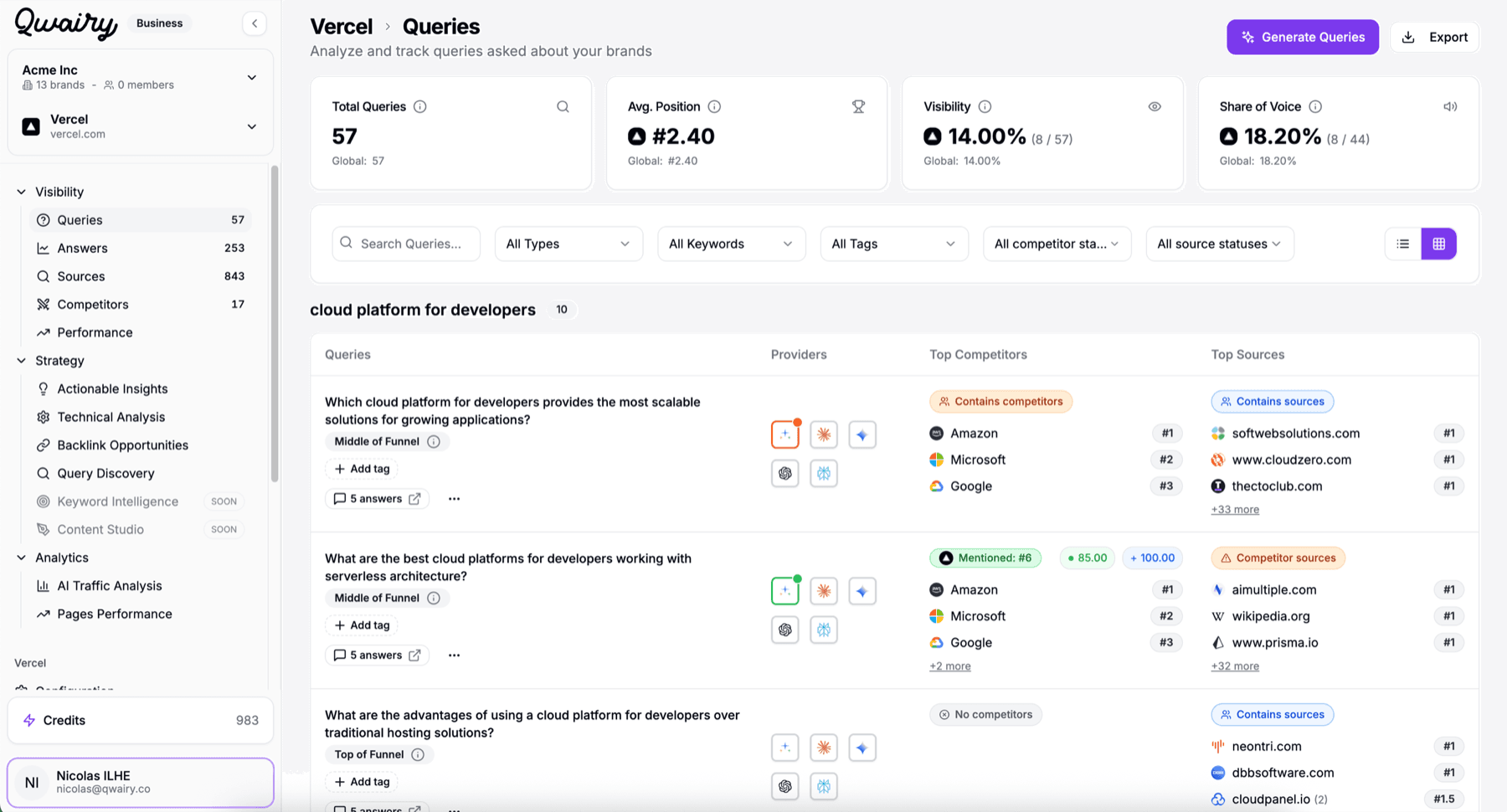Viewport: 1507px width, 812px height.
Task: Open the ChatGPT provider icon
Action: (784, 473)
